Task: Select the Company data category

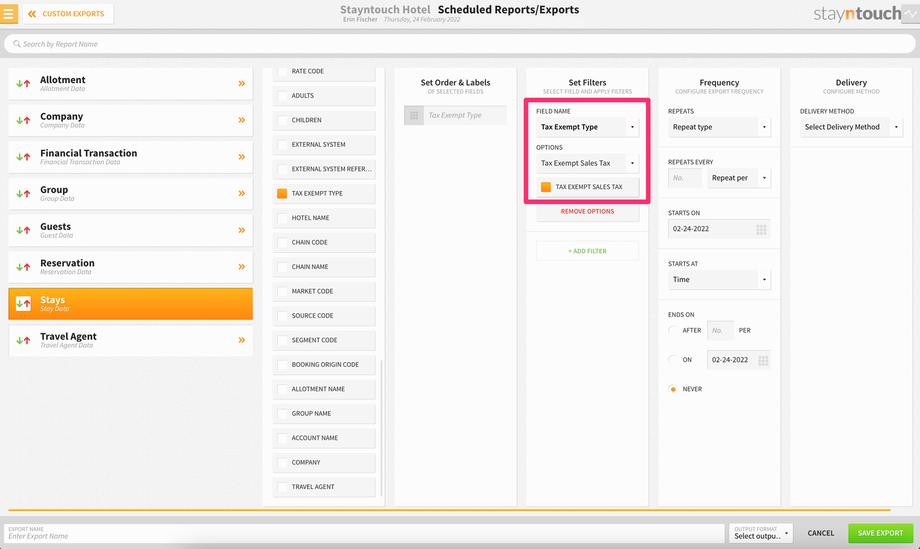Action: (131, 120)
